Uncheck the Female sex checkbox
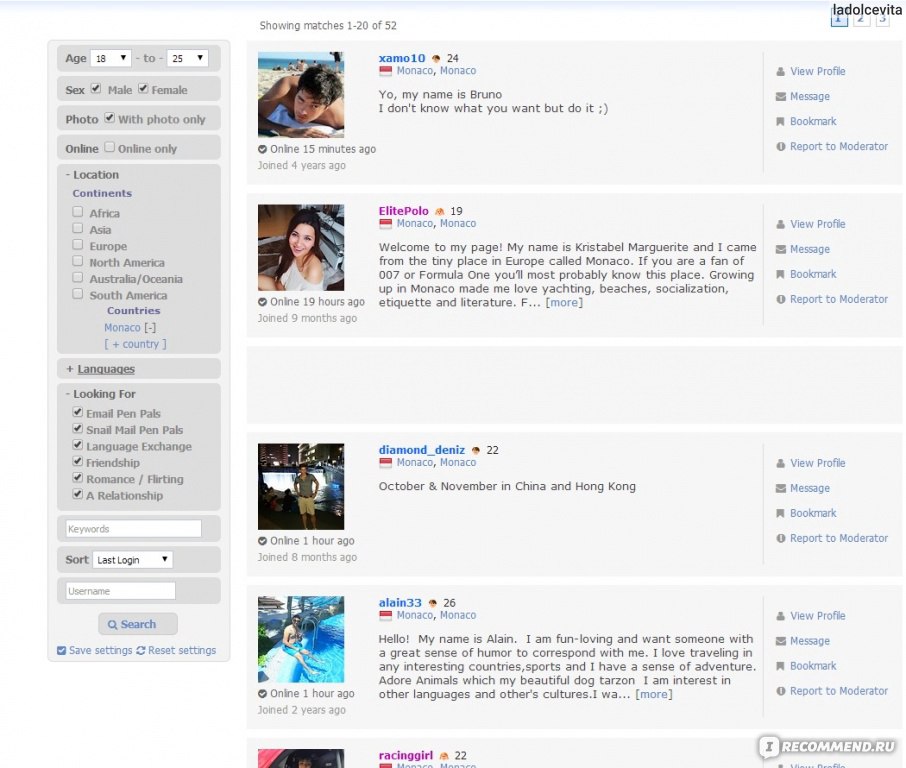This screenshot has height=768, width=906. [x=143, y=89]
